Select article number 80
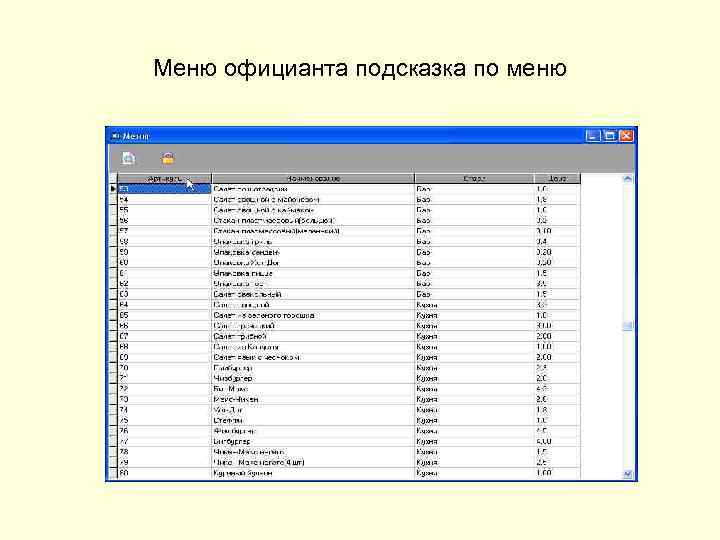 pyautogui.click(x=164, y=473)
